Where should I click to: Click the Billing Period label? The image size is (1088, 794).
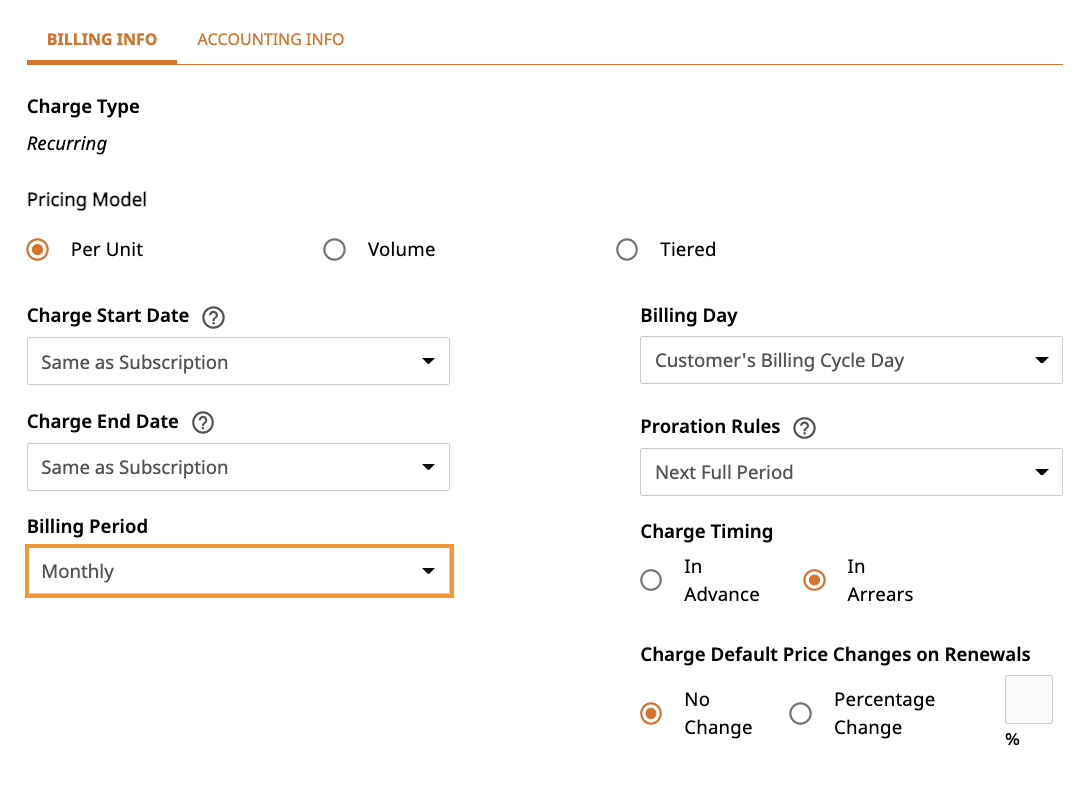coord(87,526)
